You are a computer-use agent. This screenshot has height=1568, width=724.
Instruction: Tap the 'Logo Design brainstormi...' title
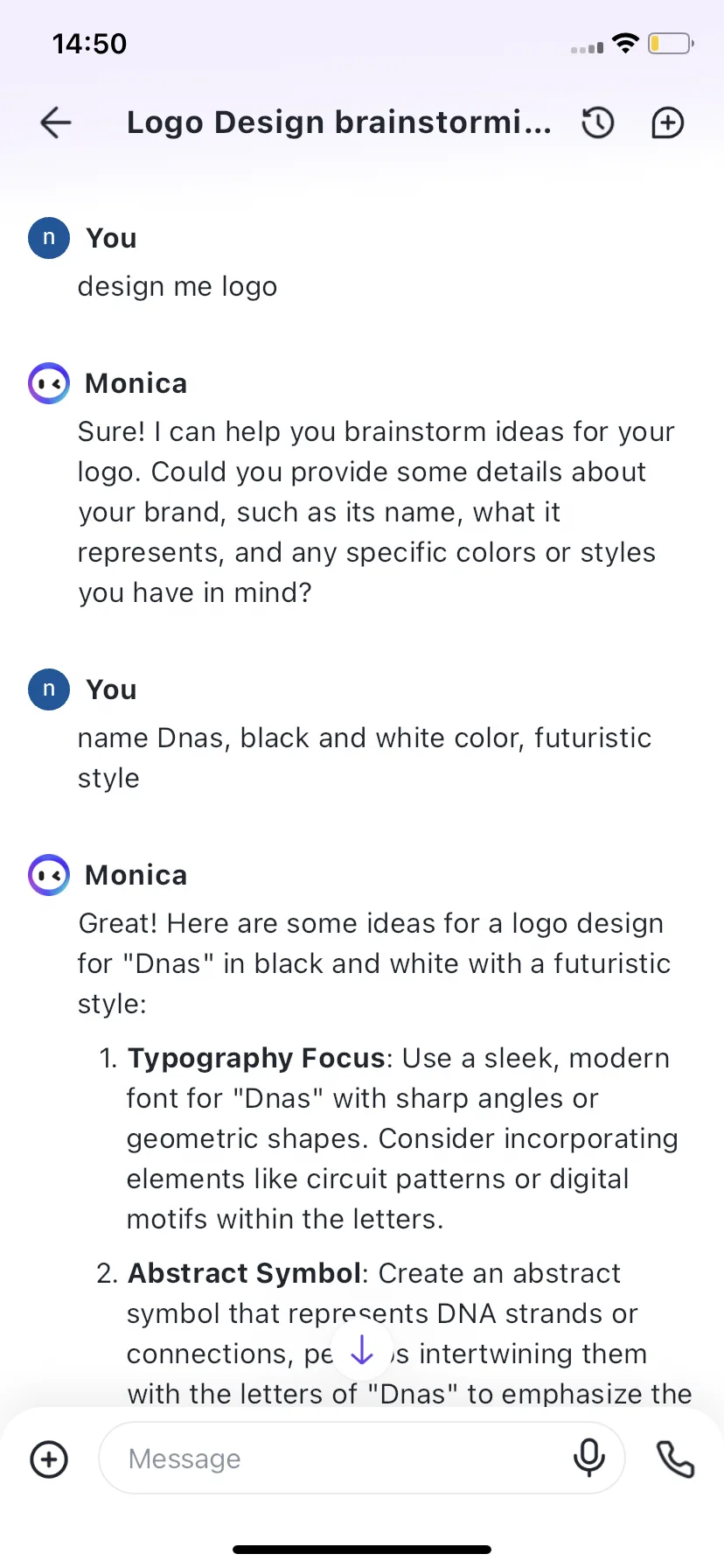pyautogui.click(x=339, y=122)
